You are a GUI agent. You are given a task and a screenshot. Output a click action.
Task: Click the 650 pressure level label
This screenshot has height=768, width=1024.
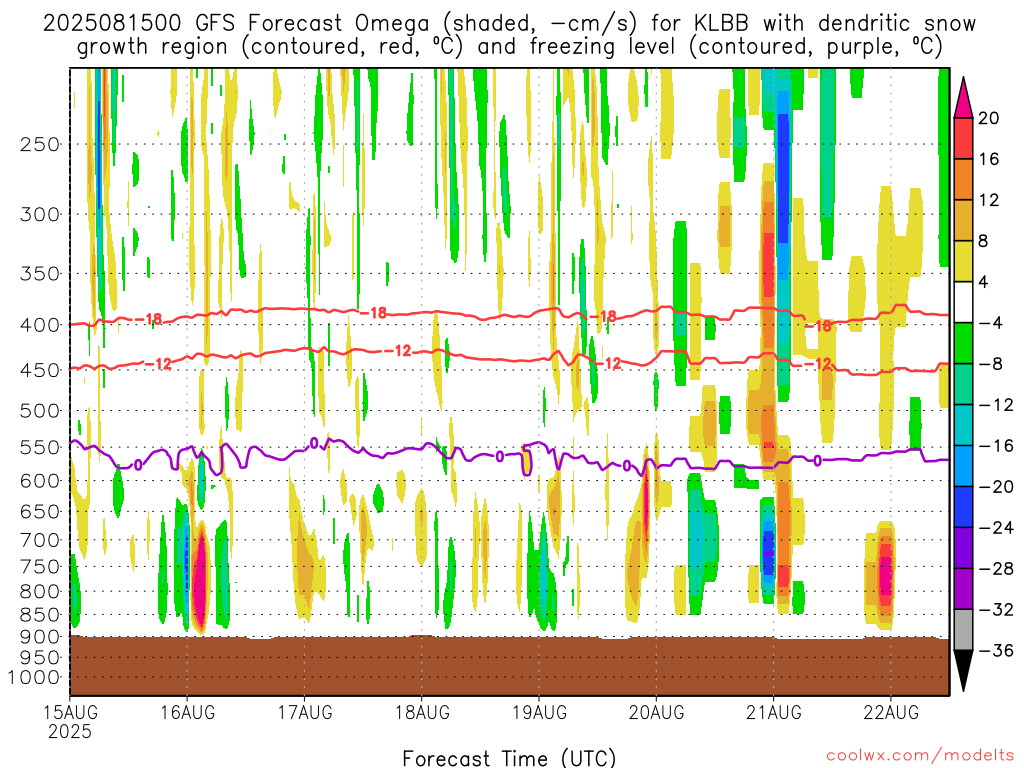[39, 511]
